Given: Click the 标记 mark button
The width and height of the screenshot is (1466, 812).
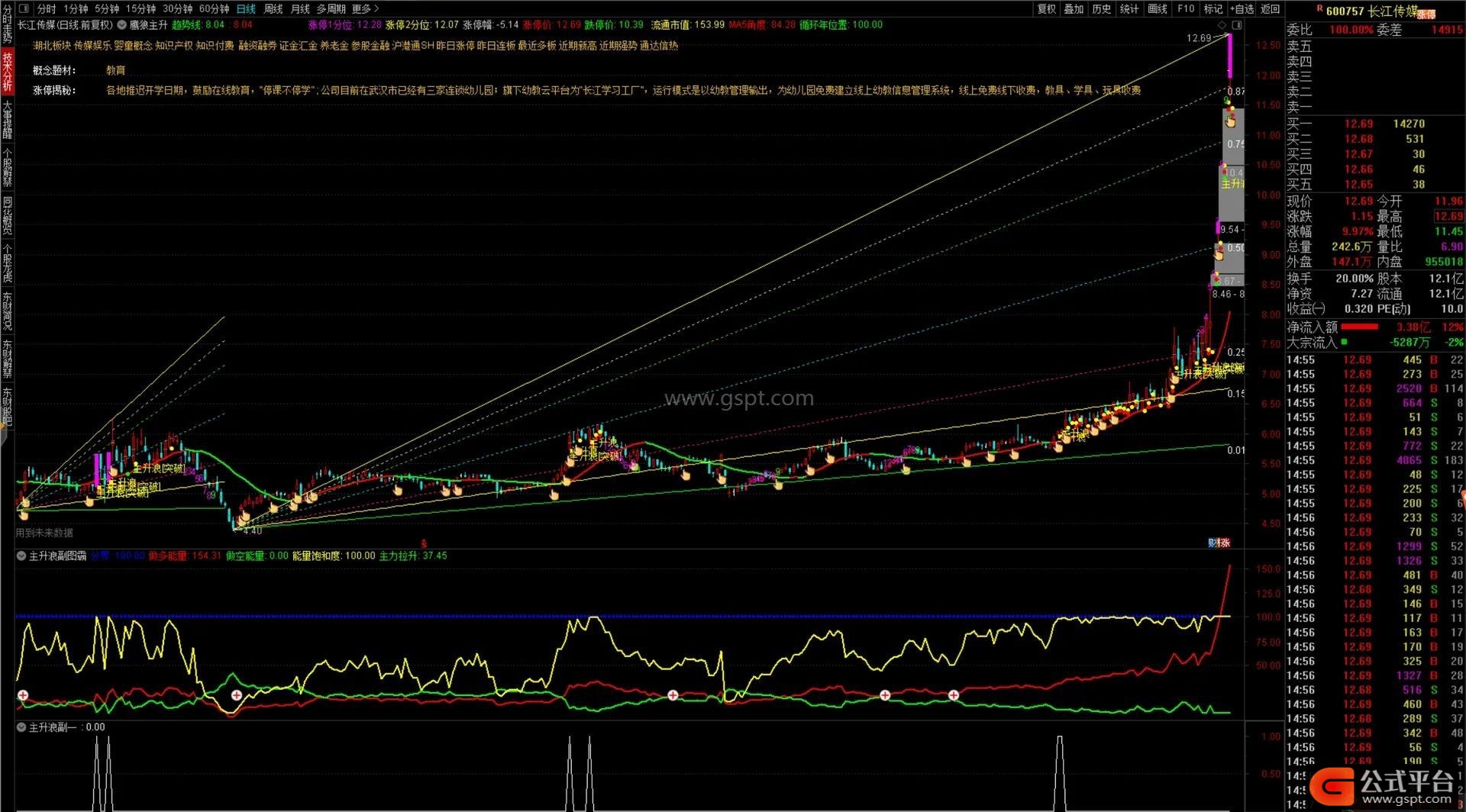Looking at the screenshot, I should (1213, 8).
